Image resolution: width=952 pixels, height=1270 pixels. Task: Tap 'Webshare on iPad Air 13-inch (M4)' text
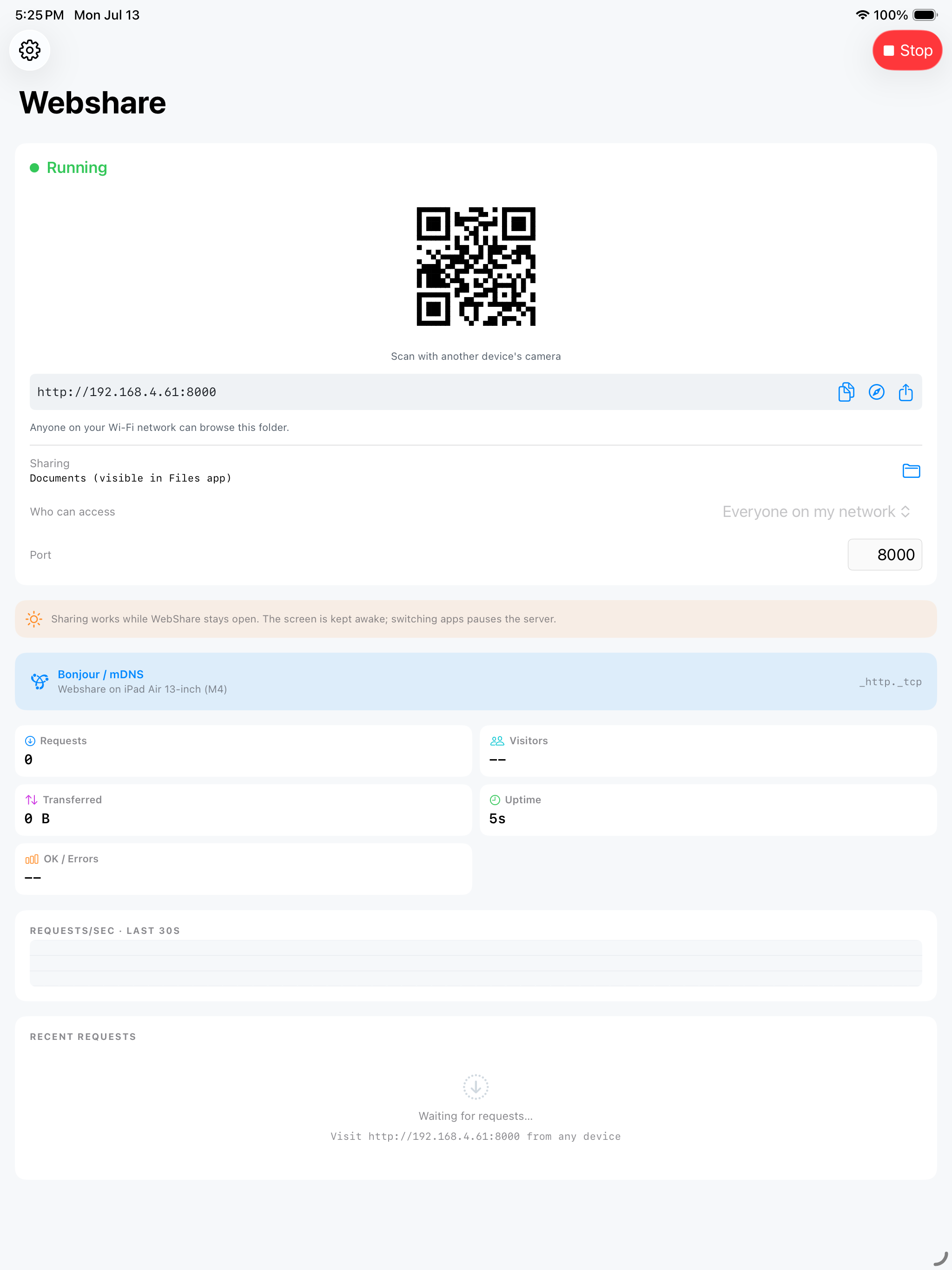pos(142,689)
